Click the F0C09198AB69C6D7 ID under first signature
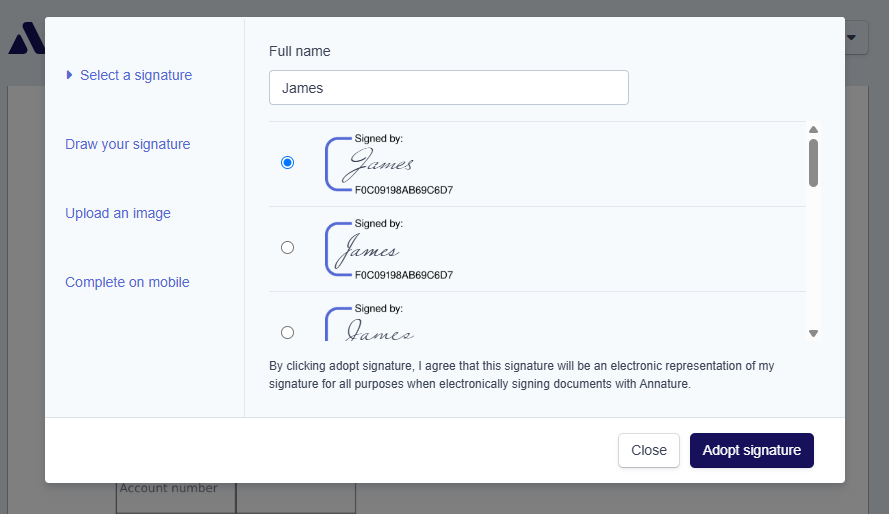The height and width of the screenshot is (514, 889). pyautogui.click(x=404, y=190)
